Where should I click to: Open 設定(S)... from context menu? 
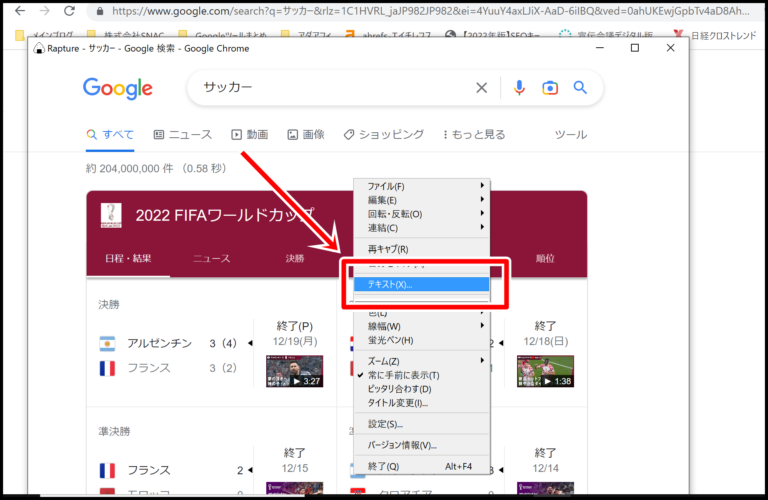(422, 424)
